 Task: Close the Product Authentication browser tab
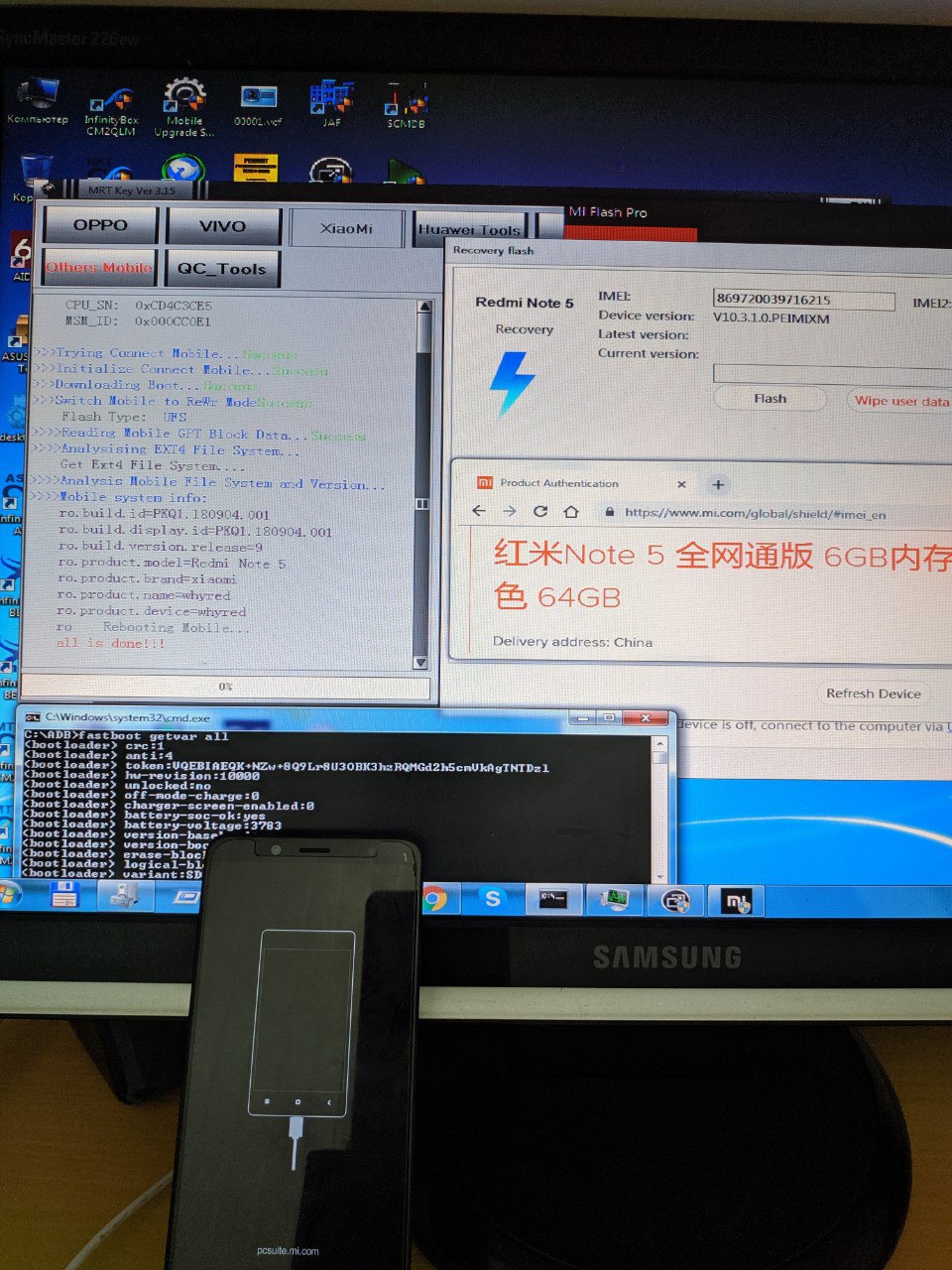681,485
